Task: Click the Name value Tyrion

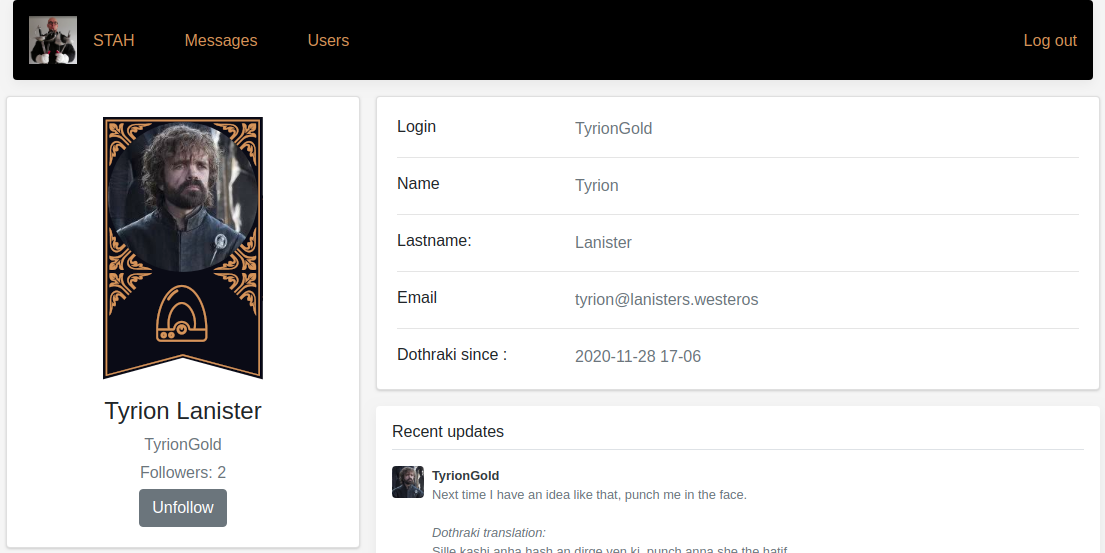Action: [596, 185]
